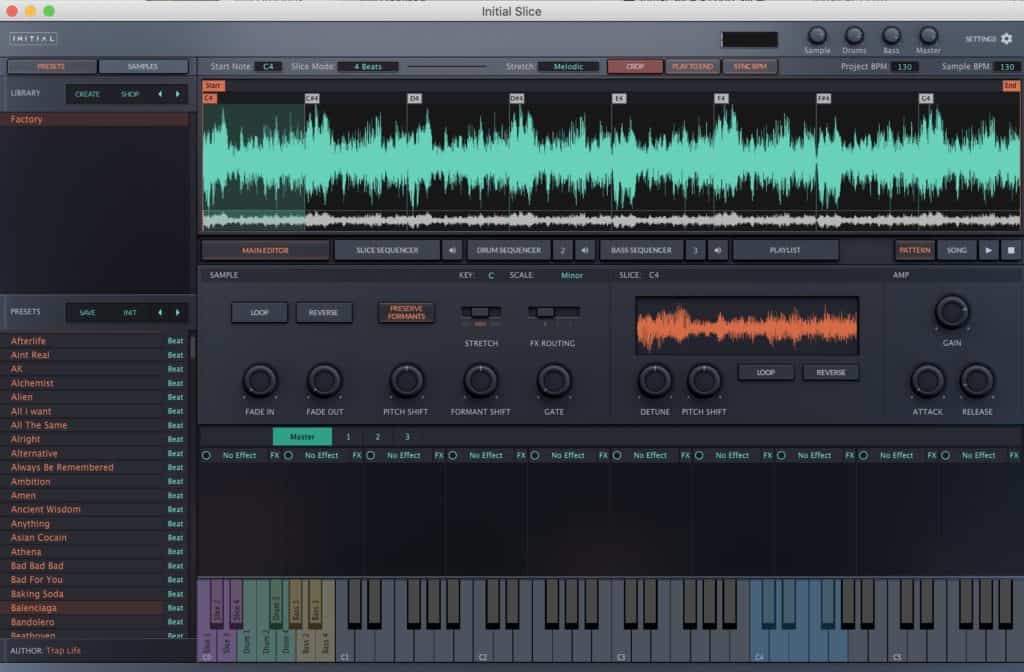Select next preset with Presets right arrow
The height and width of the screenshot is (672, 1024).
tap(178, 312)
